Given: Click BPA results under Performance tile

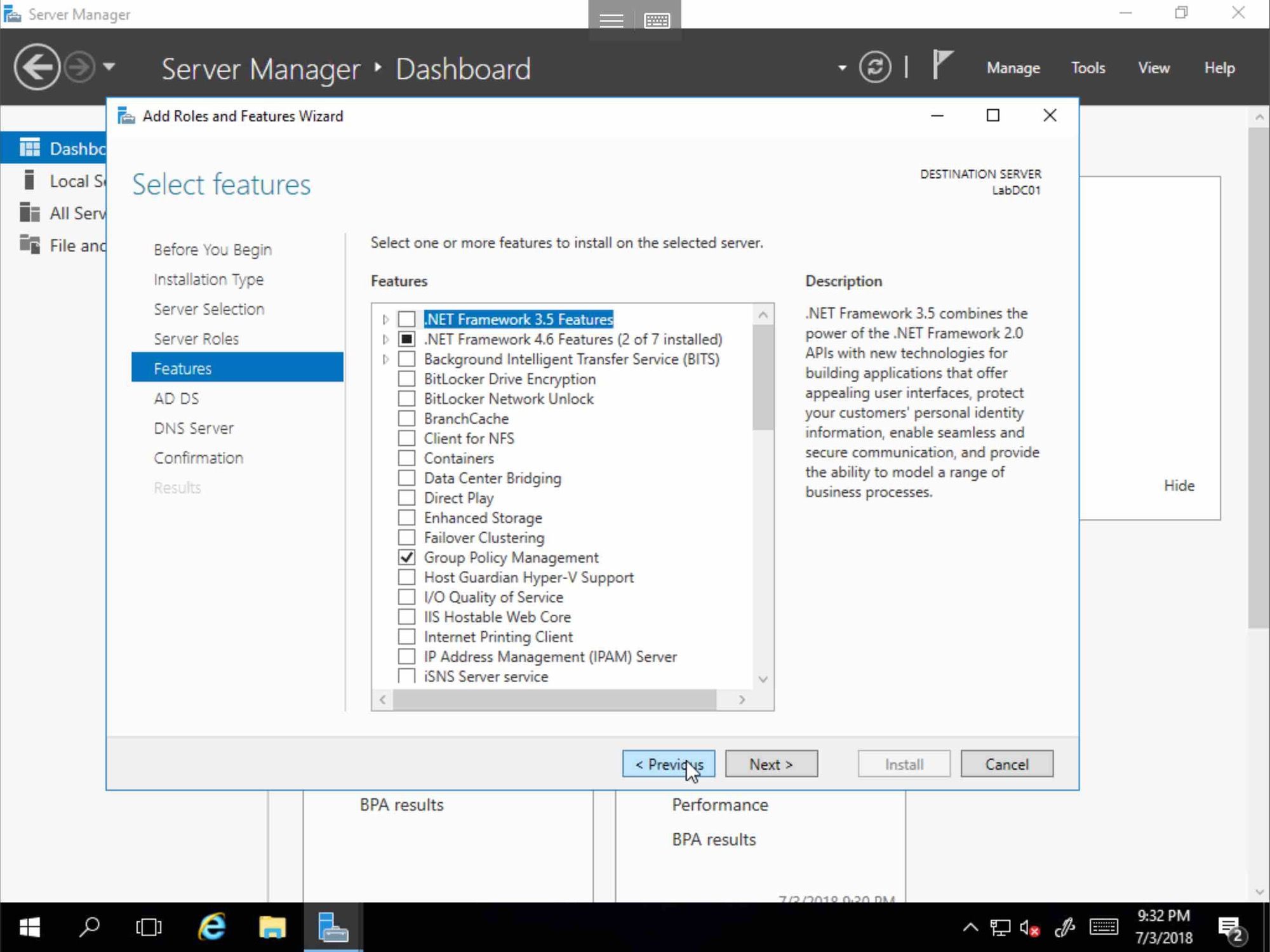Looking at the screenshot, I should pos(714,839).
